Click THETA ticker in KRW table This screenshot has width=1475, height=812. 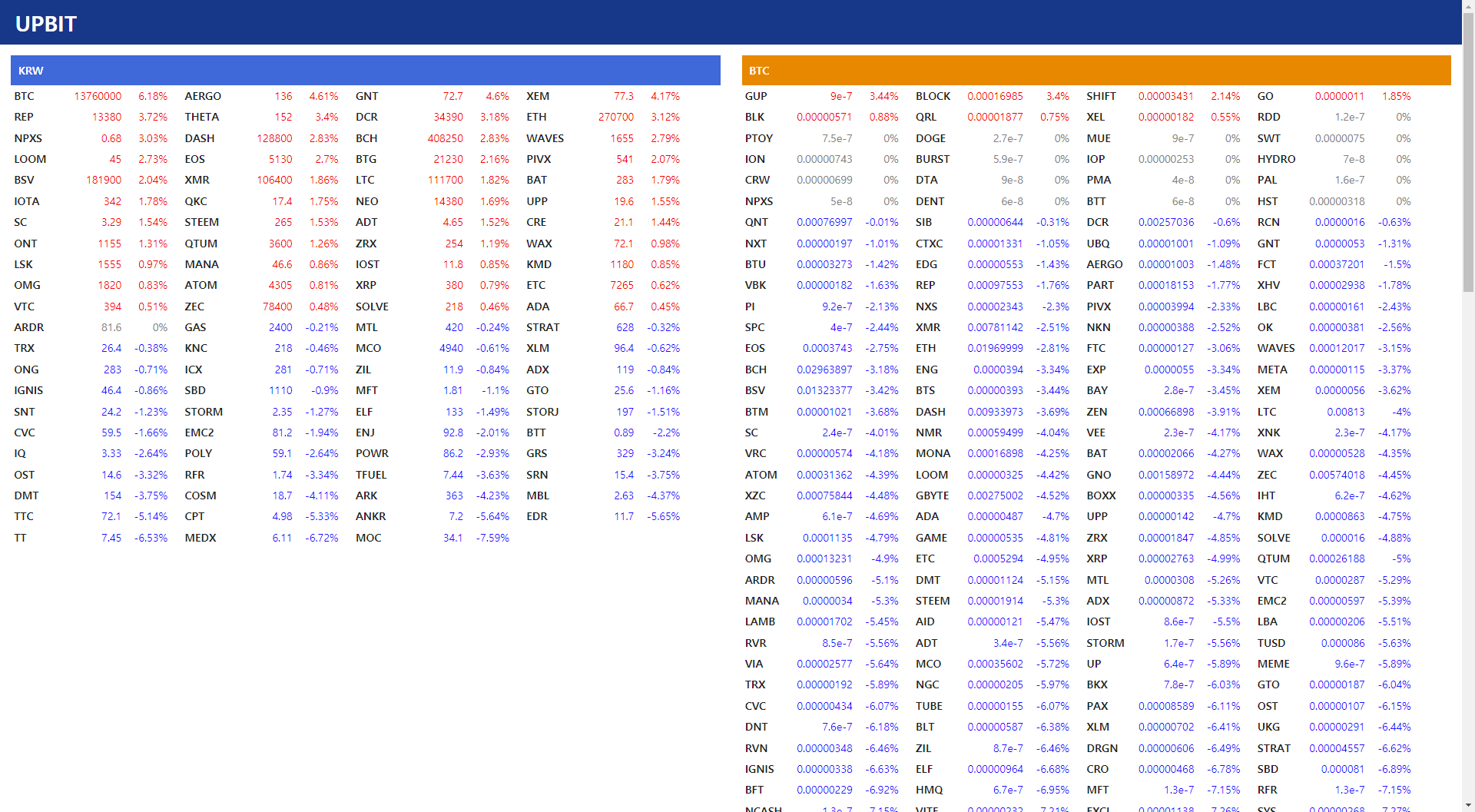[202, 117]
